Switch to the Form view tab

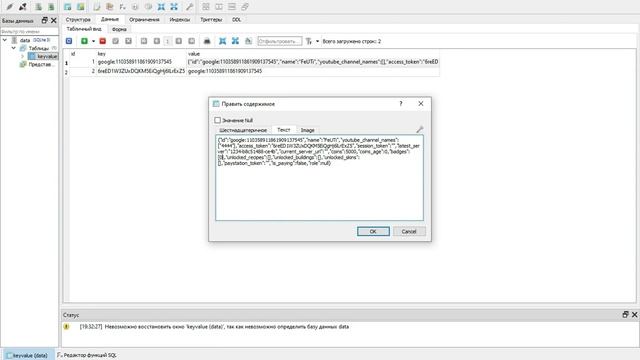point(119,29)
